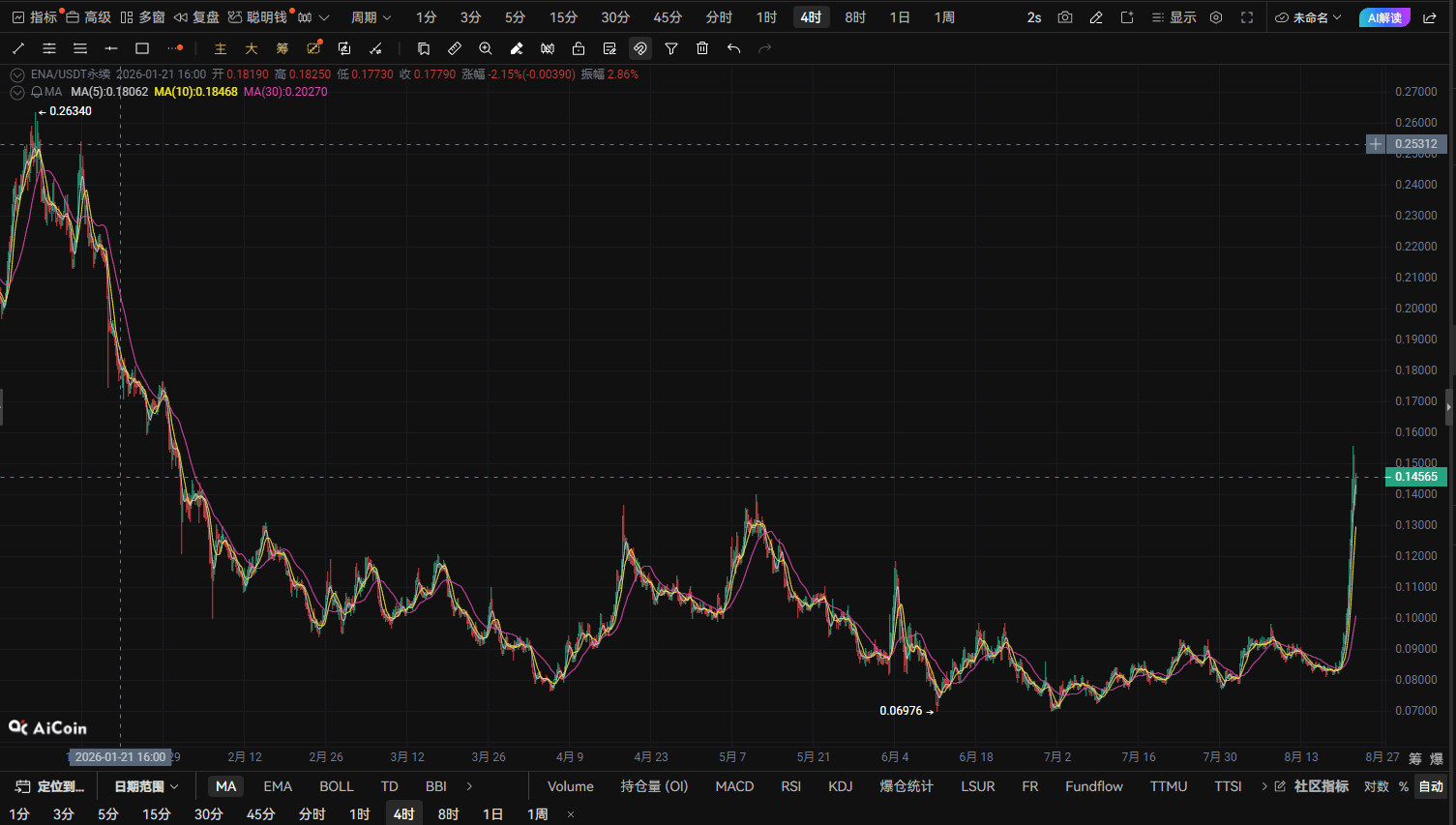Open the 日期范围 date range dropdown
This screenshot has width=1456, height=825.
click(146, 786)
